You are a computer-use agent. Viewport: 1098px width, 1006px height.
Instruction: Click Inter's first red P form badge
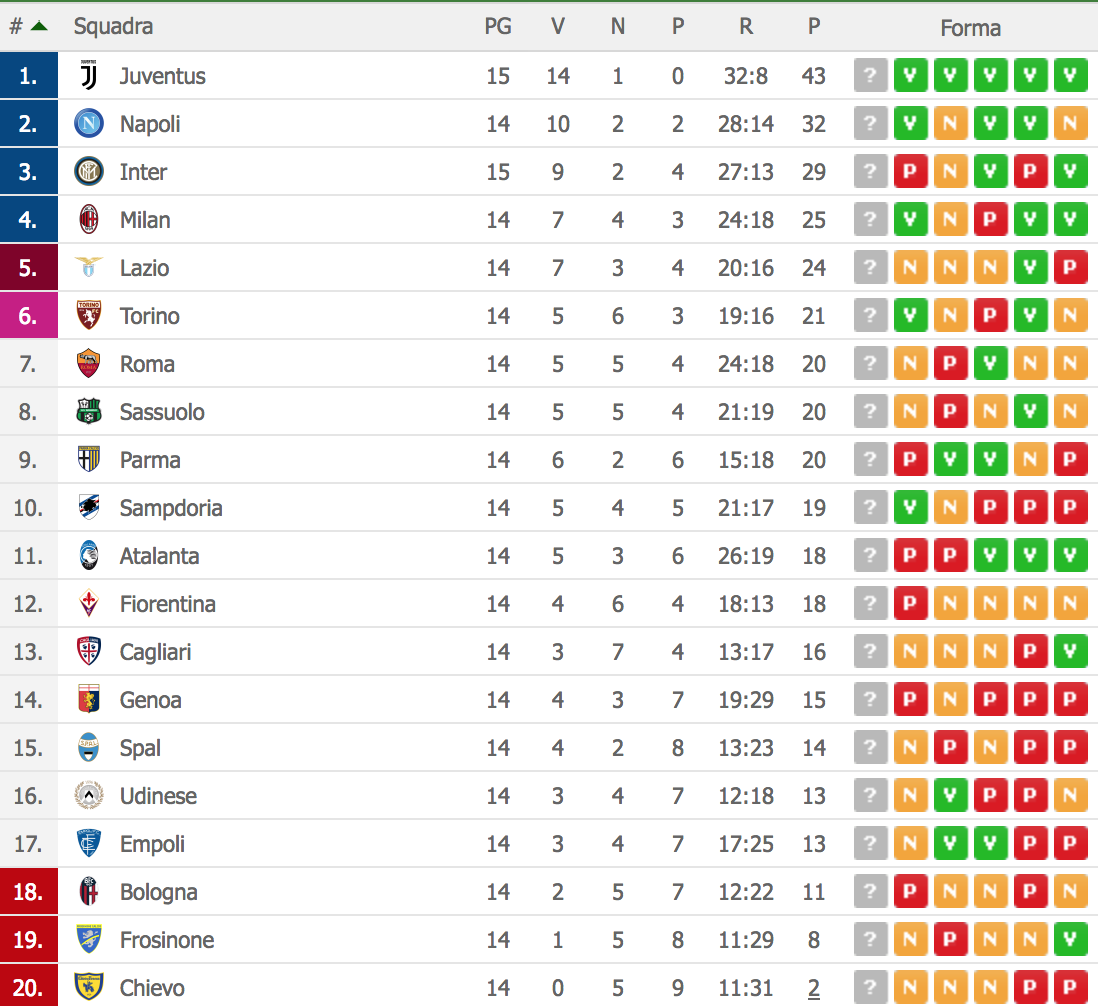[x=910, y=172]
